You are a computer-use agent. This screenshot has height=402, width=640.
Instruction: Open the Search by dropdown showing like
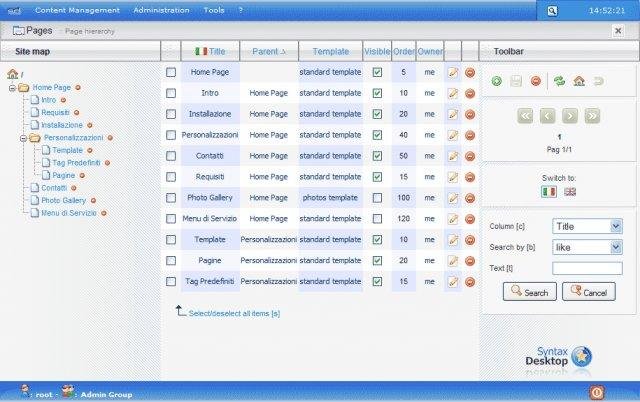[587, 247]
